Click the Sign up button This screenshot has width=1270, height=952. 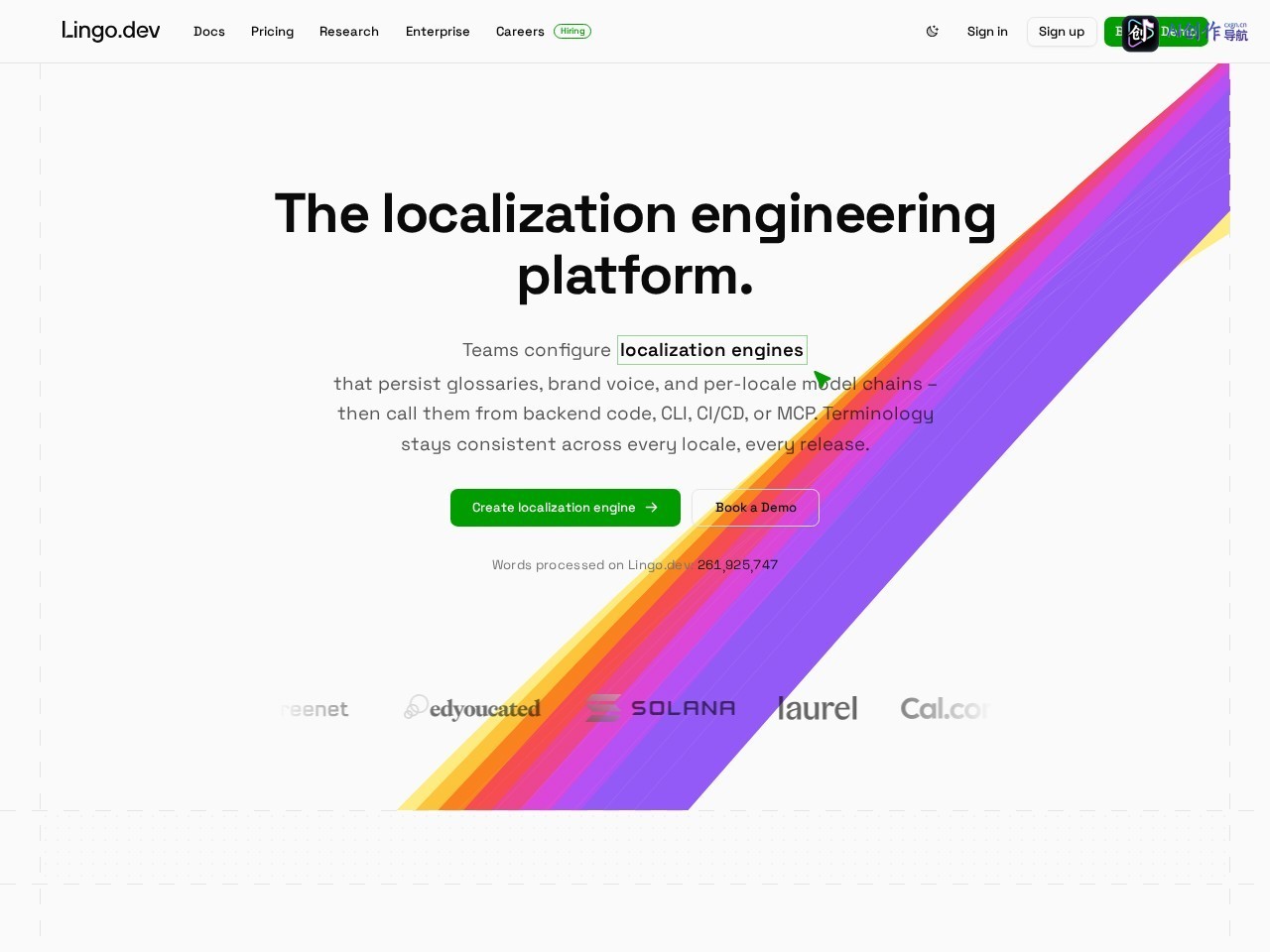[1062, 32]
